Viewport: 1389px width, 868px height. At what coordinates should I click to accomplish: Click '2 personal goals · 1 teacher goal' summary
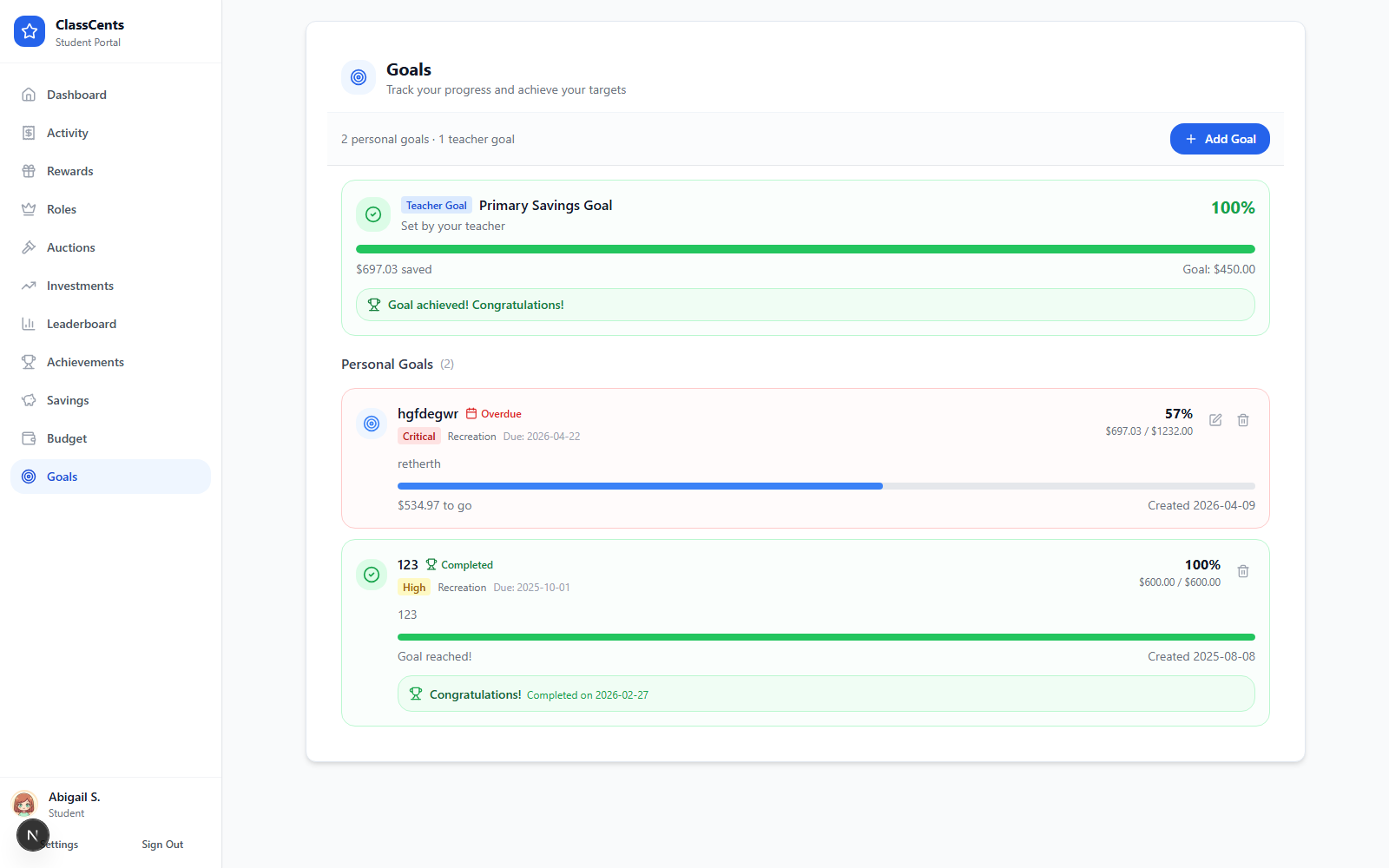[x=428, y=139]
